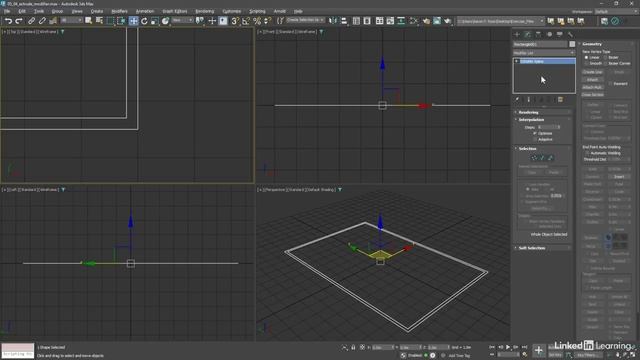Toggle the Angle Snap icon

coord(246,21)
